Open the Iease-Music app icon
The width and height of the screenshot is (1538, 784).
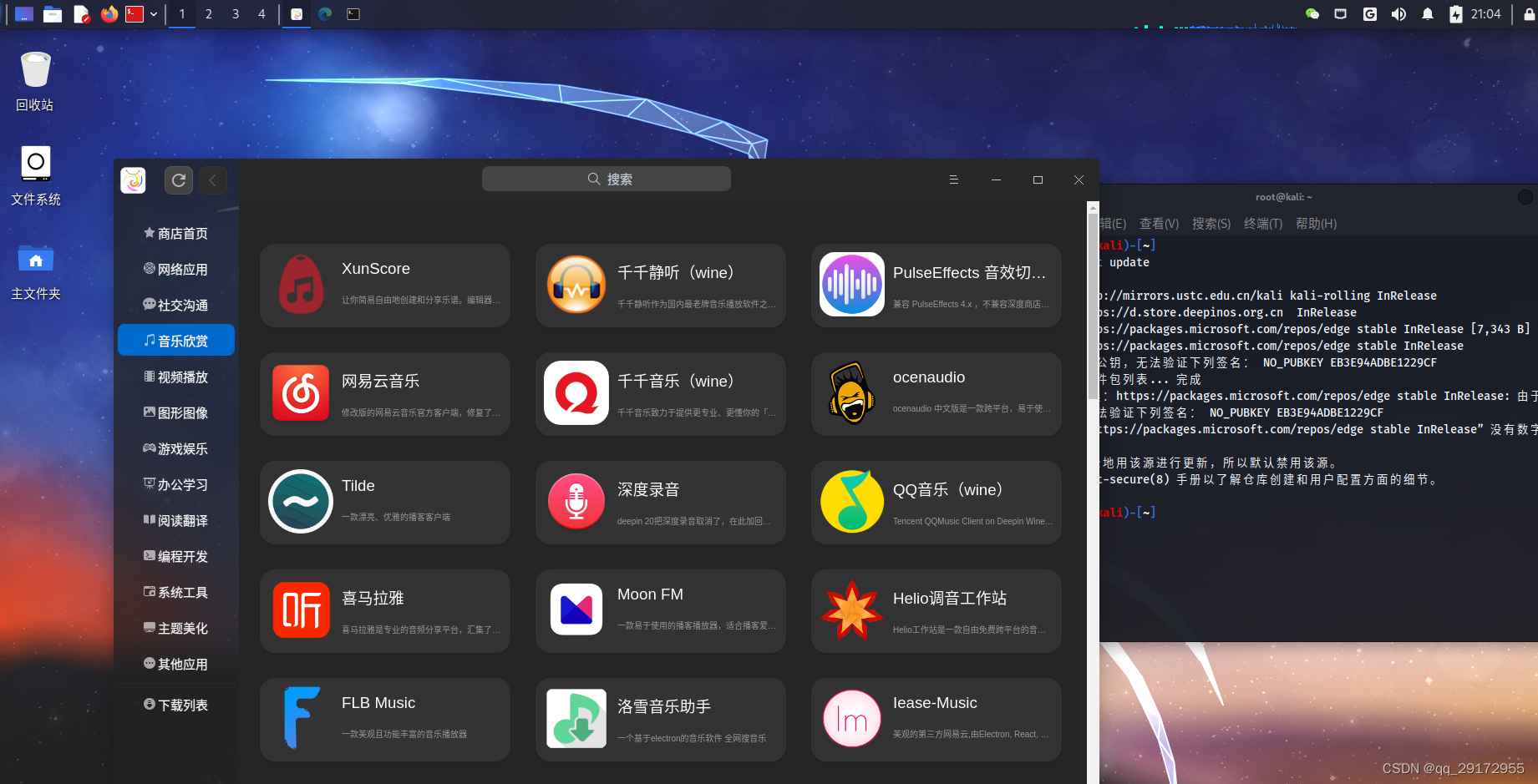852,719
